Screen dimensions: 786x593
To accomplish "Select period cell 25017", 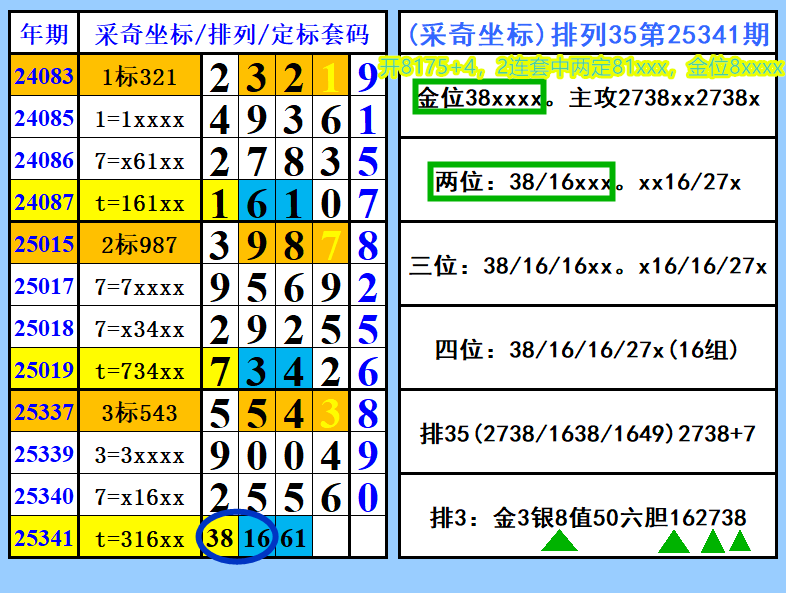I will 44,286.
